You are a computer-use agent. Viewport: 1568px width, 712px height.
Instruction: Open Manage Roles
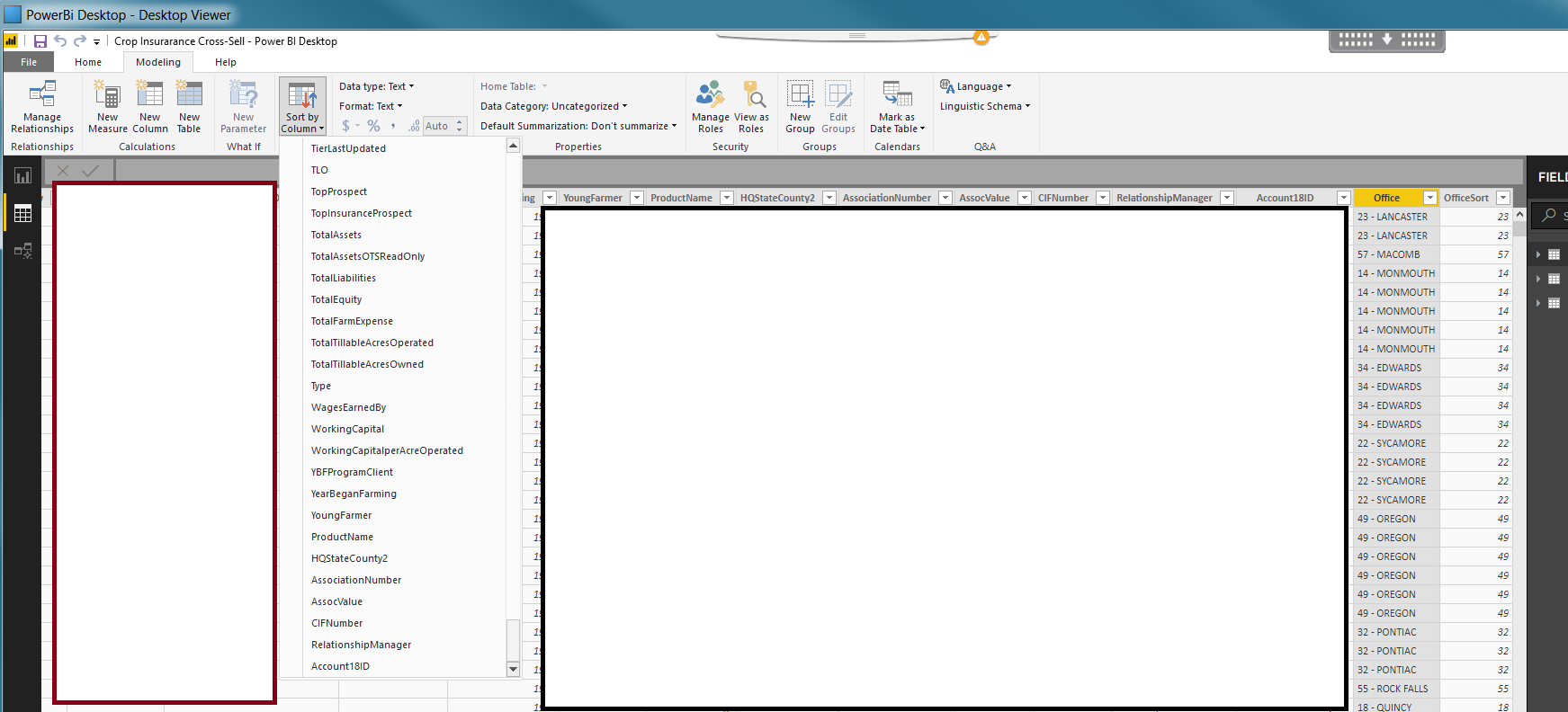pos(711,107)
